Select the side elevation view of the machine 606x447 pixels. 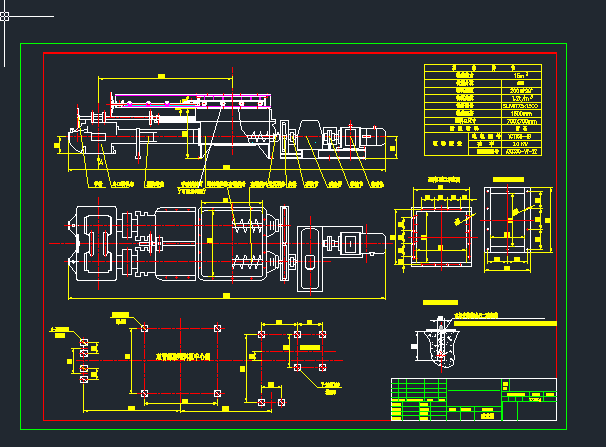(226, 127)
